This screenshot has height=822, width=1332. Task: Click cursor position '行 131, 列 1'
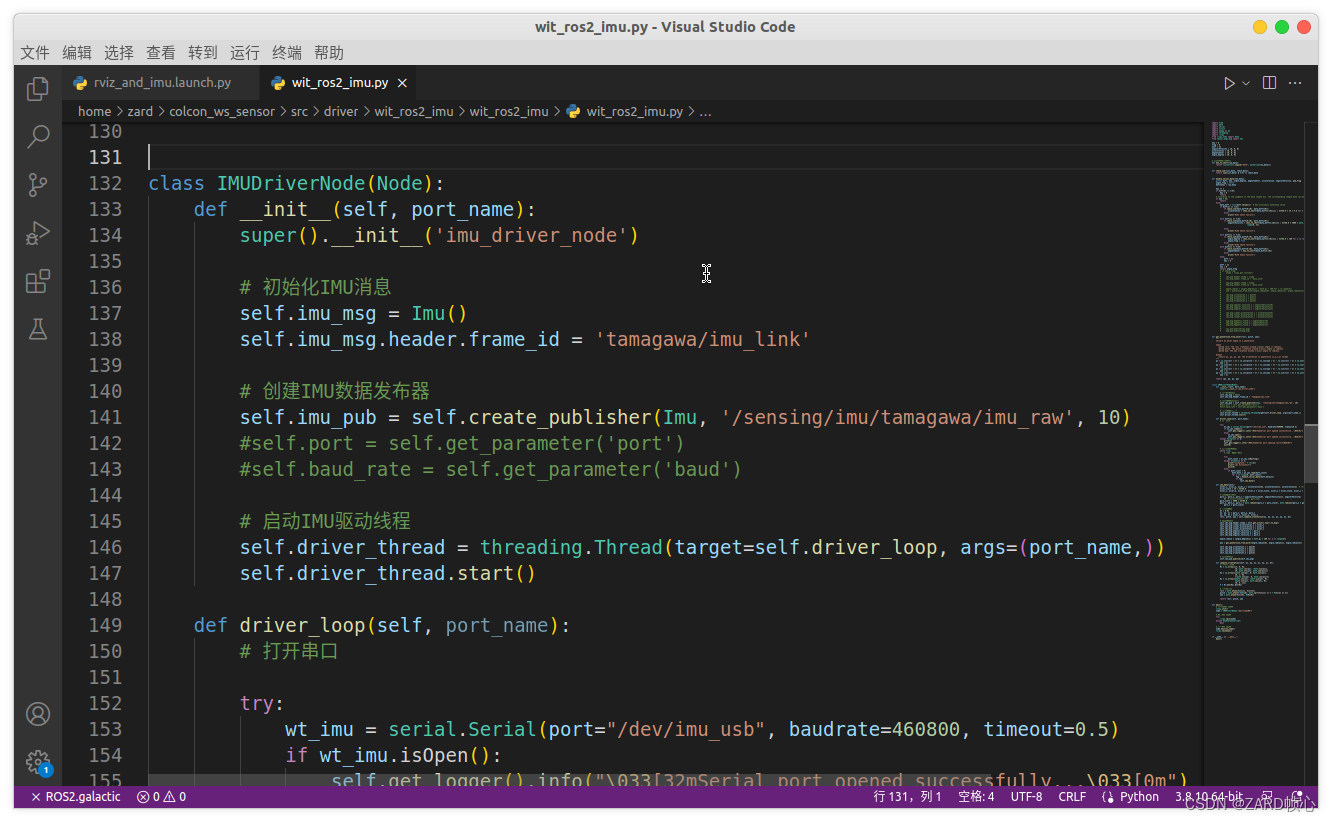click(907, 797)
